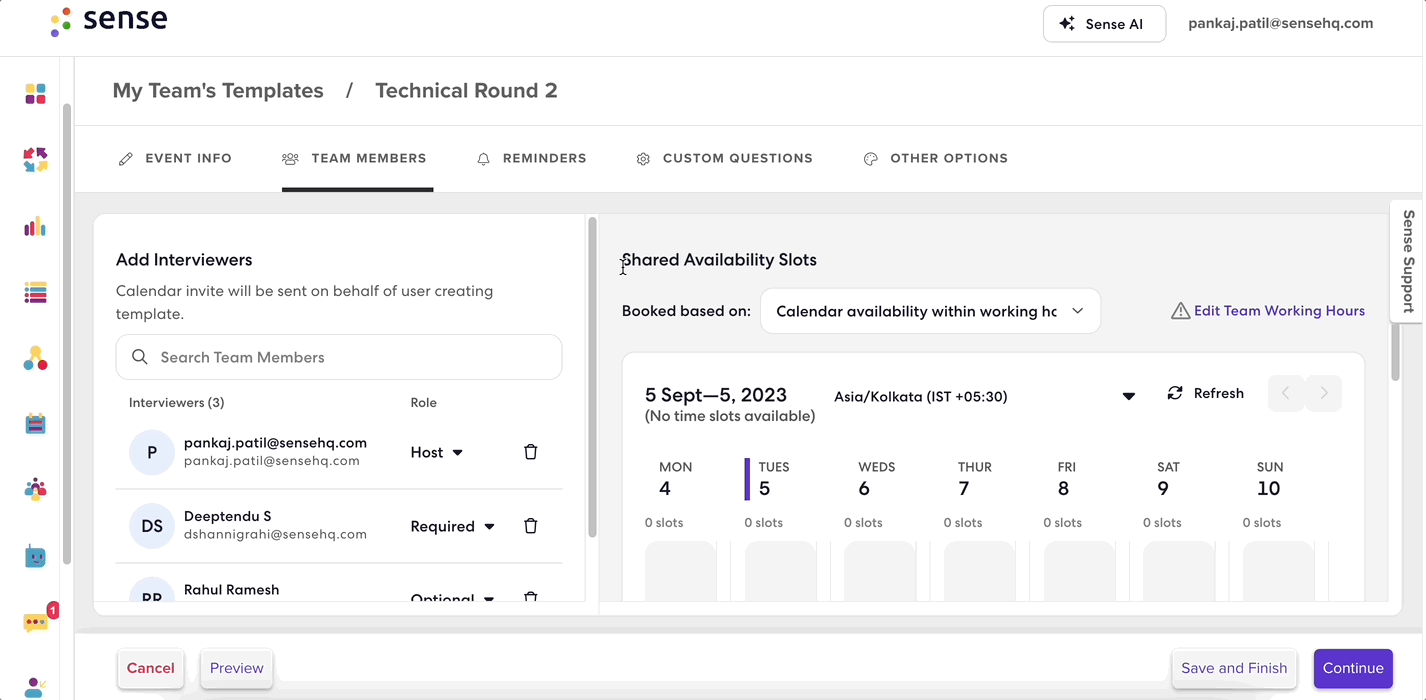Open the bar chart analytics icon
Viewport: 1426px width, 700px height.
point(35,226)
